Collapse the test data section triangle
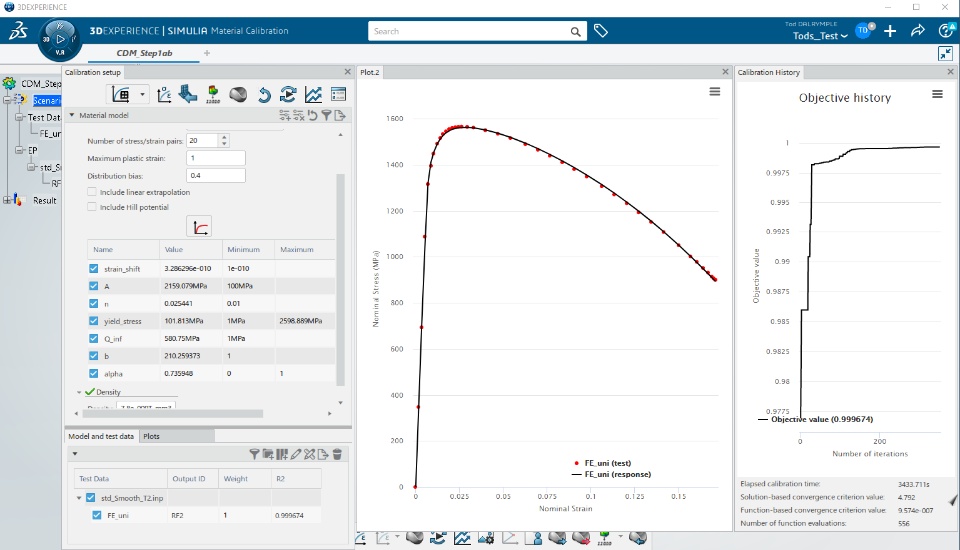The height and width of the screenshot is (550, 960). point(75,454)
